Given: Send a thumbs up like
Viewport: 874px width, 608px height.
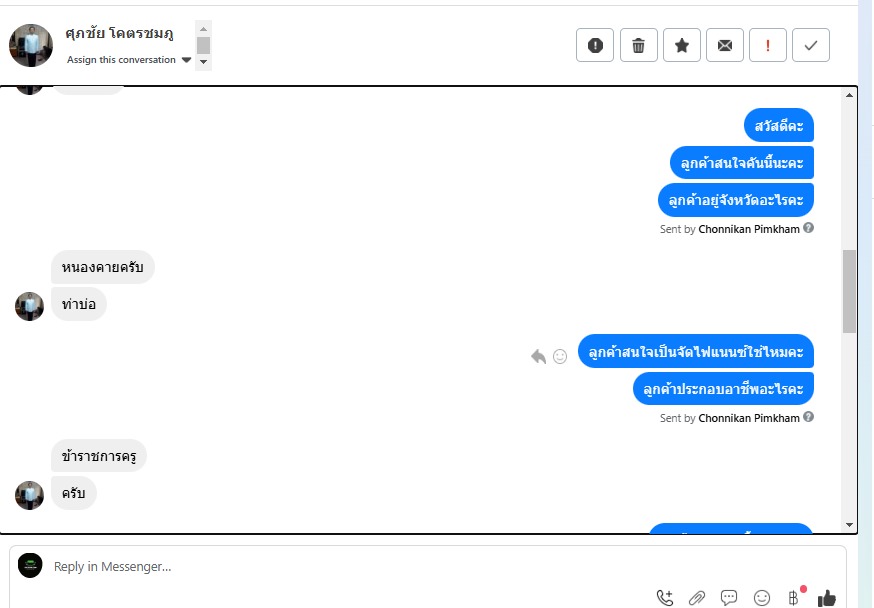Looking at the screenshot, I should (827, 598).
